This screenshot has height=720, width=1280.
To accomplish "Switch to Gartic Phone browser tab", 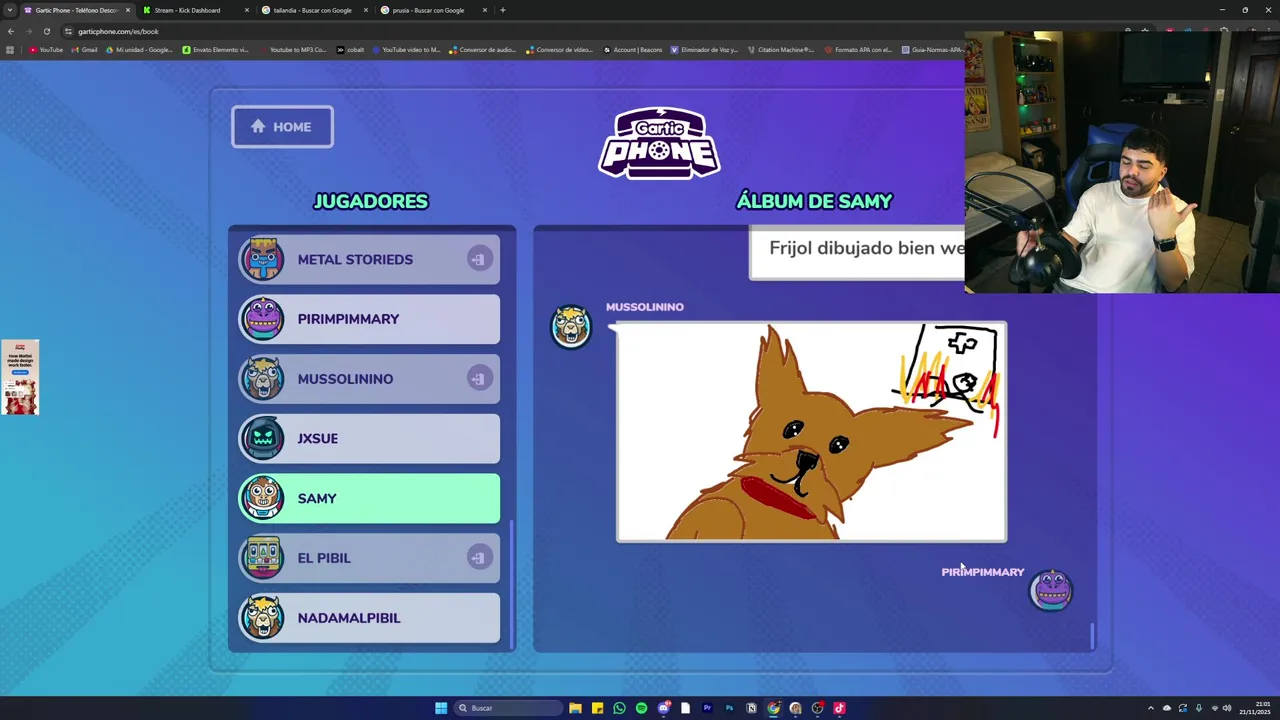I will [77, 10].
